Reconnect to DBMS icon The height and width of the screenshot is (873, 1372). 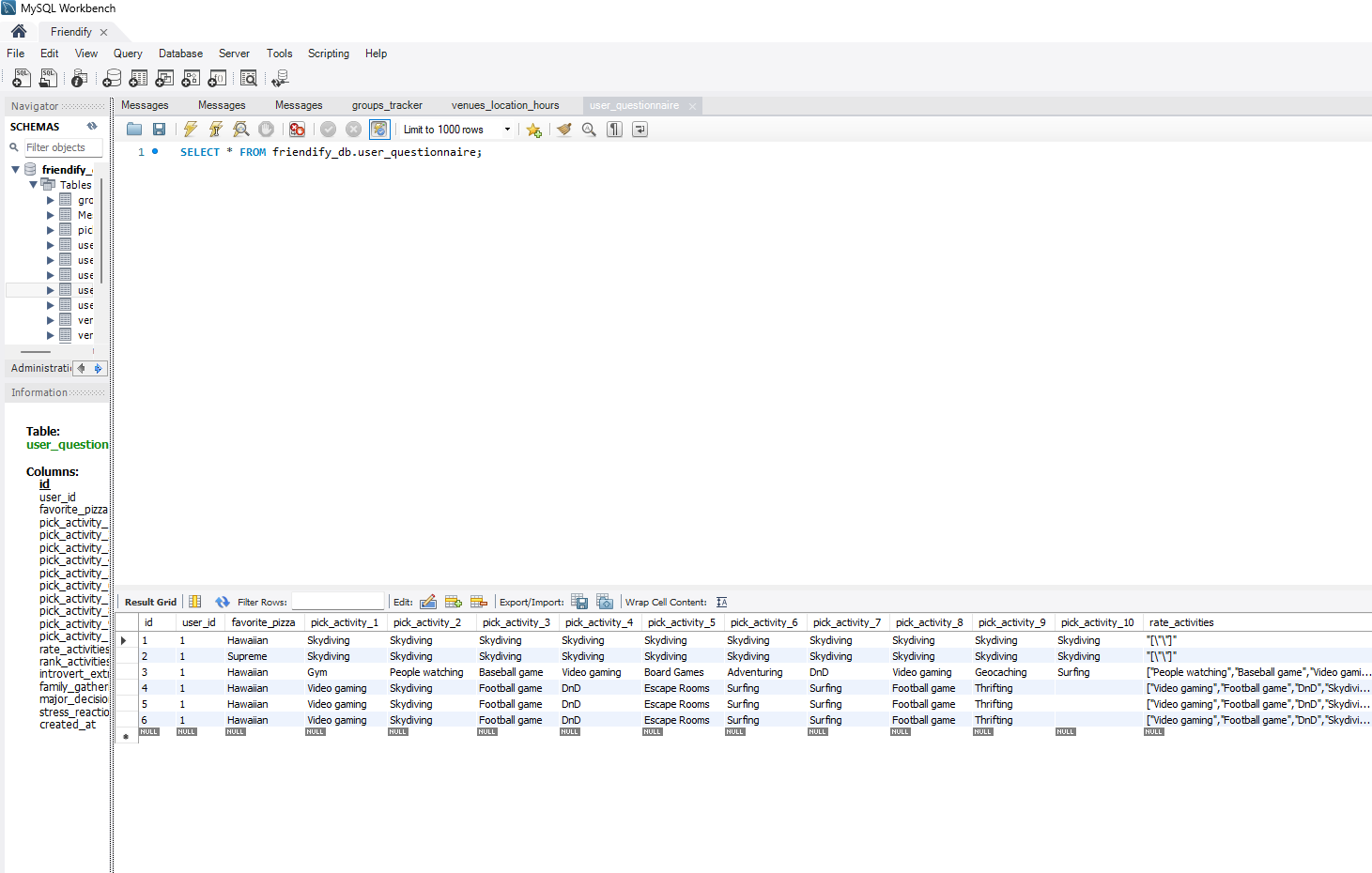[x=280, y=79]
